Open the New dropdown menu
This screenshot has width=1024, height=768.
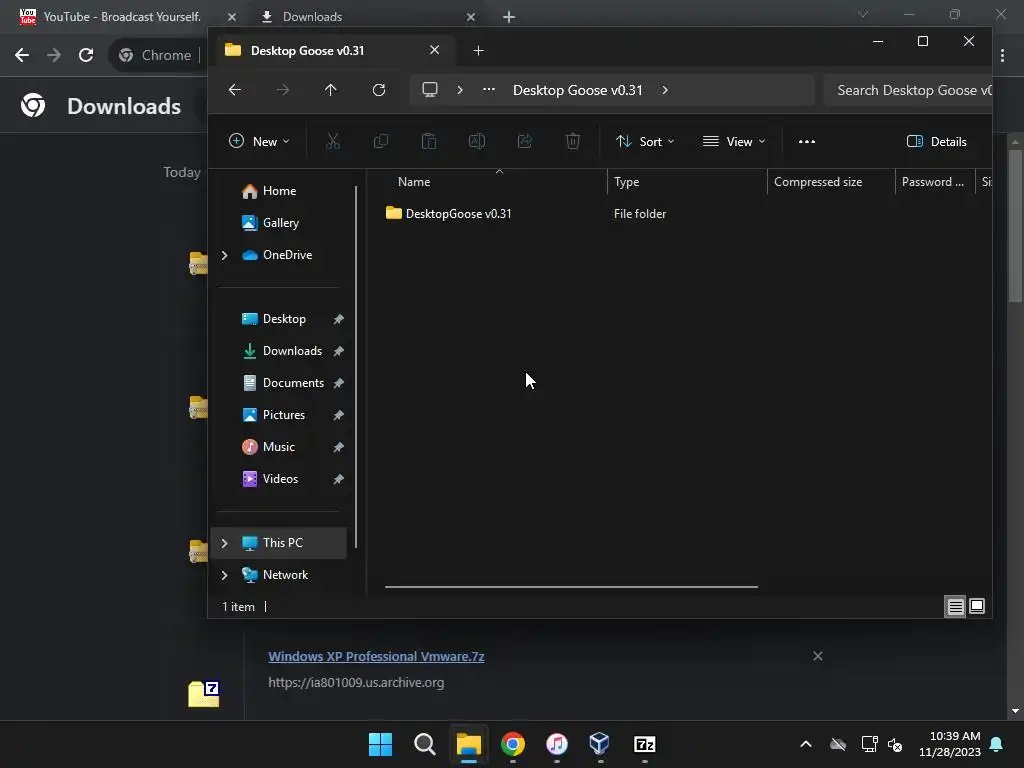[x=259, y=141]
